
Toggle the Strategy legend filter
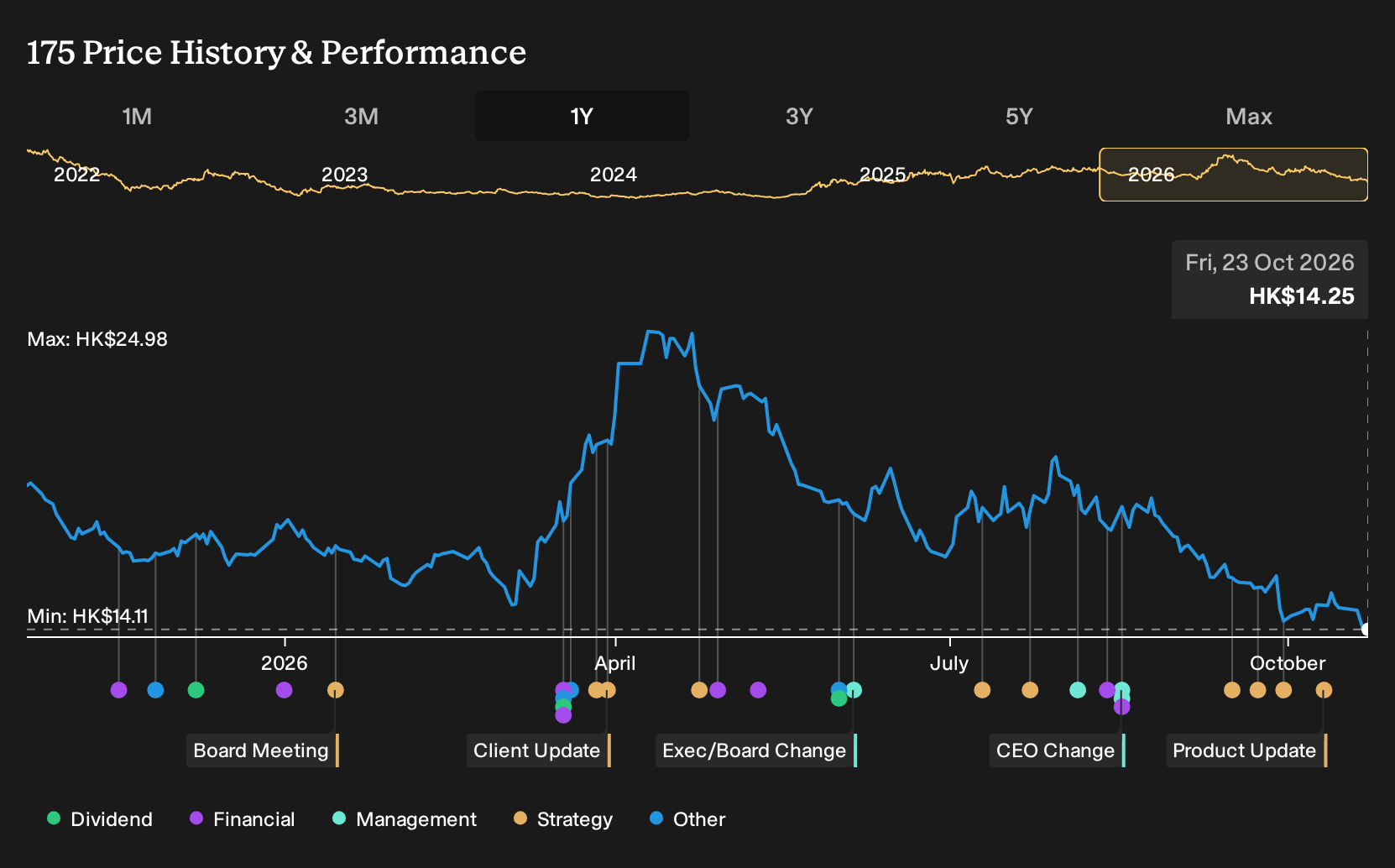563,819
